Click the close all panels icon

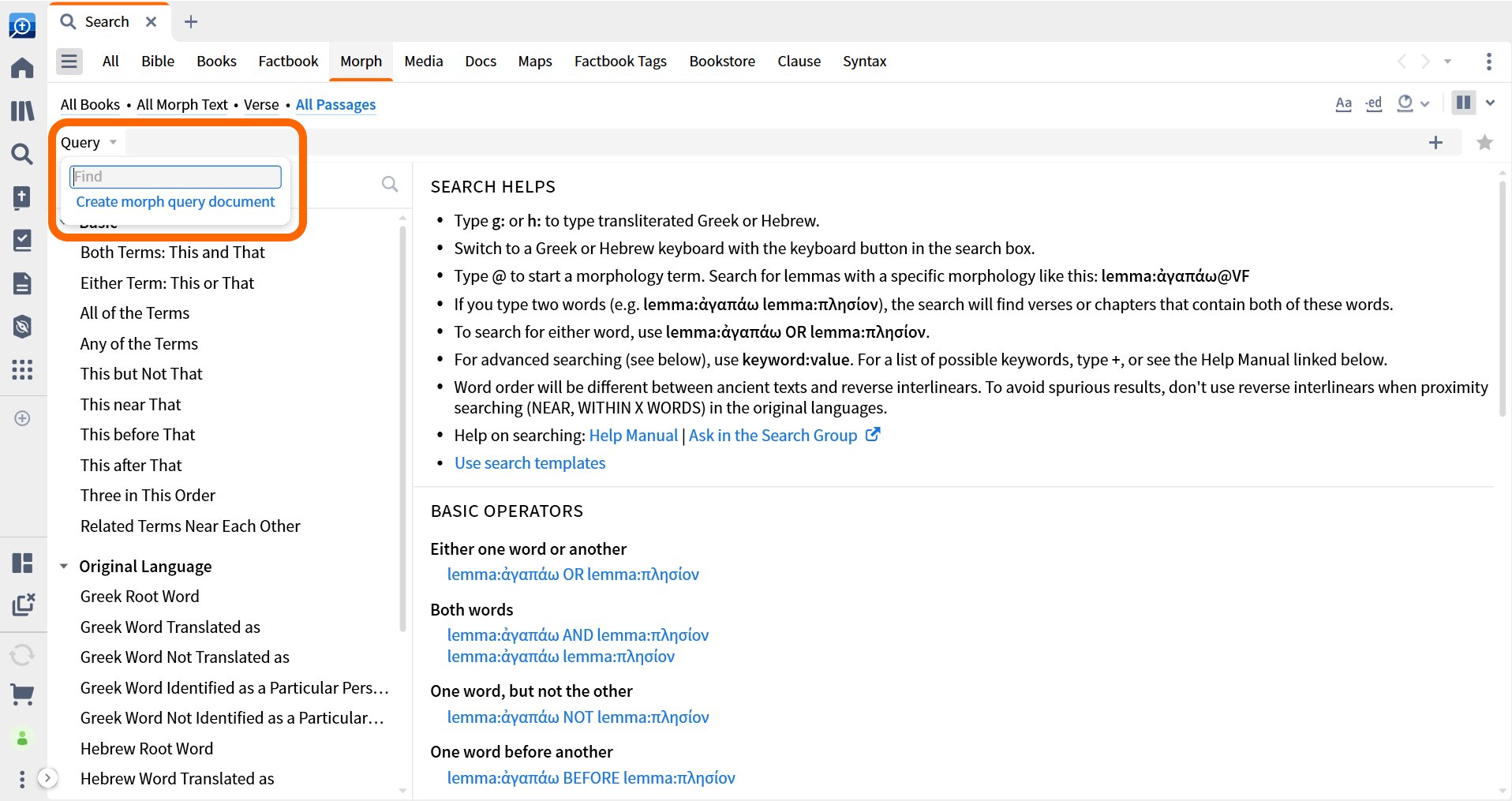click(24, 605)
